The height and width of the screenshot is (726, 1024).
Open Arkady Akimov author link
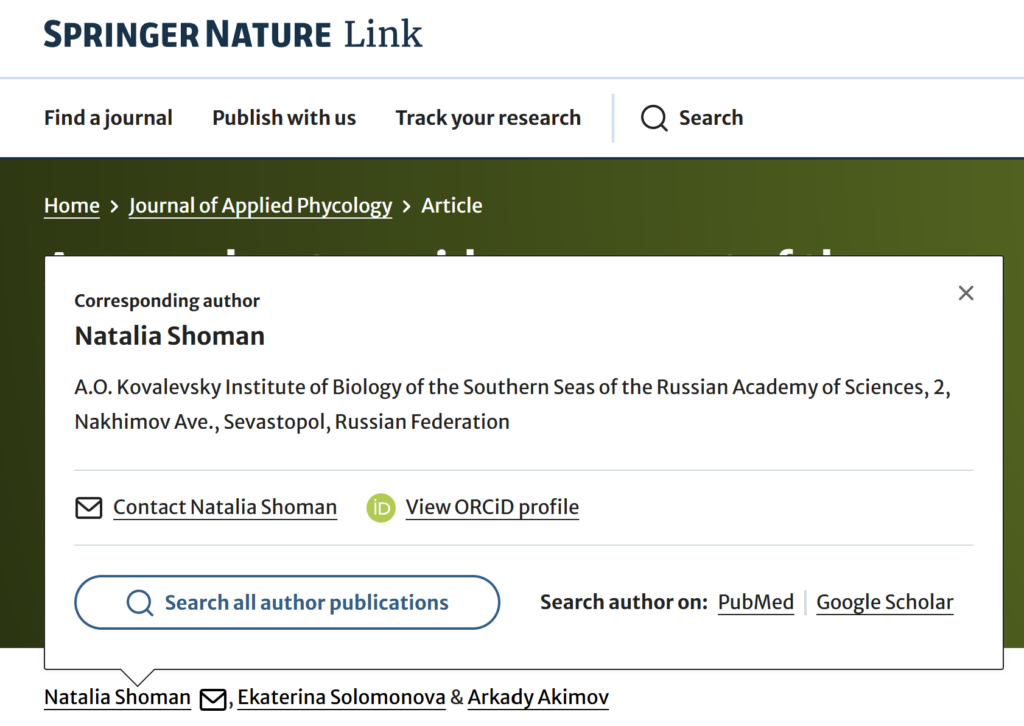[x=538, y=697]
